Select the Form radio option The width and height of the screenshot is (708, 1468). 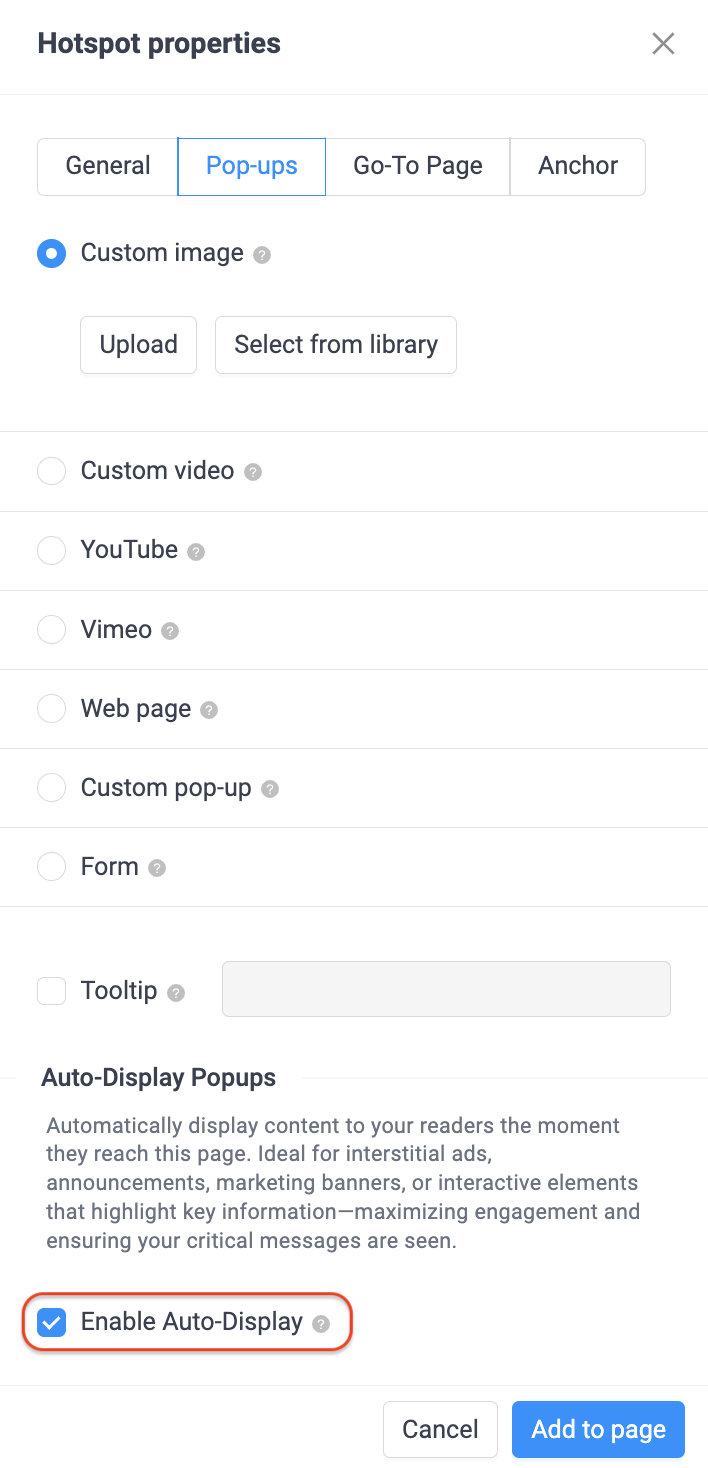tap(51, 866)
